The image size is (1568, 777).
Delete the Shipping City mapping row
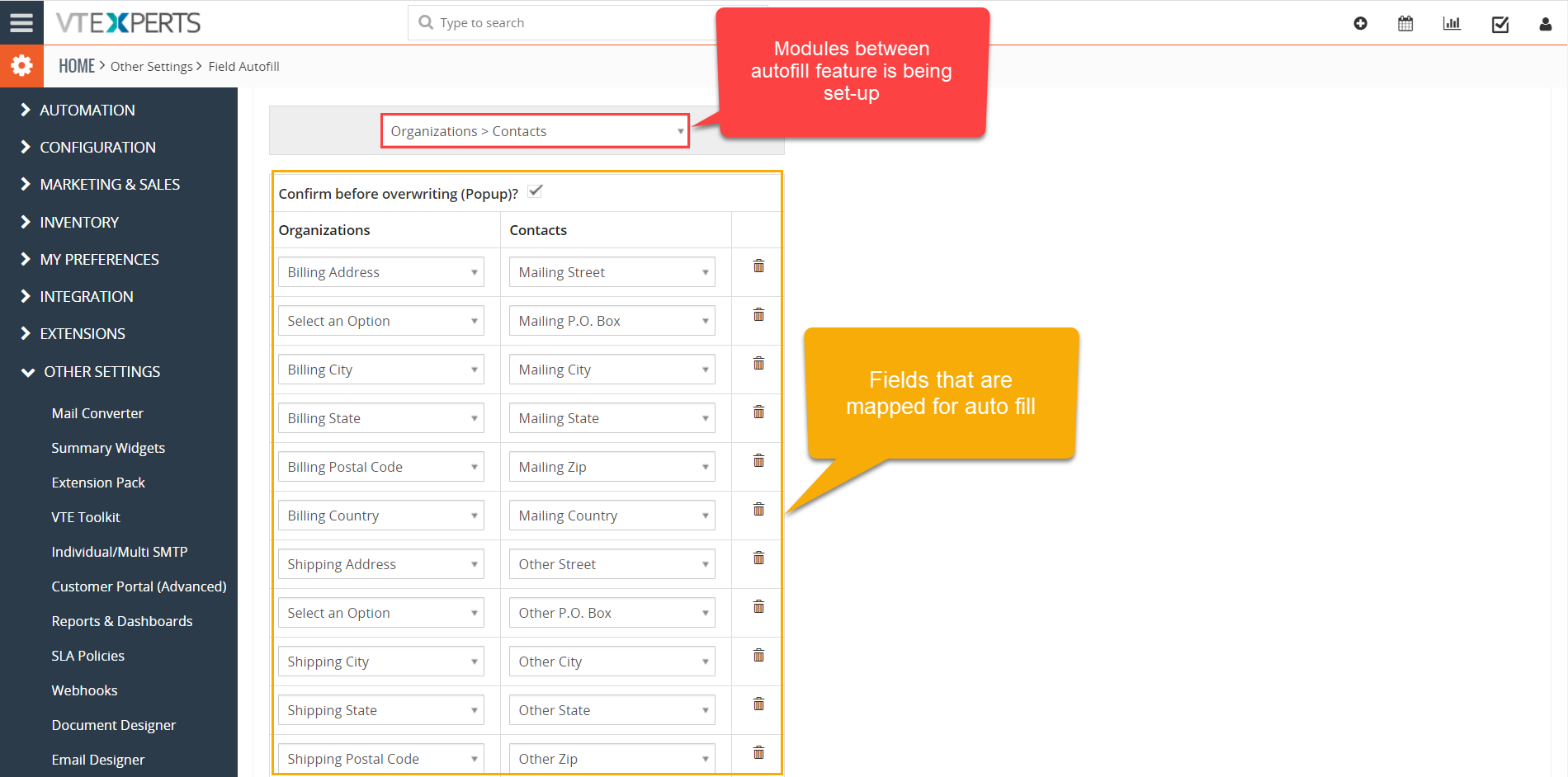(758, 655)
